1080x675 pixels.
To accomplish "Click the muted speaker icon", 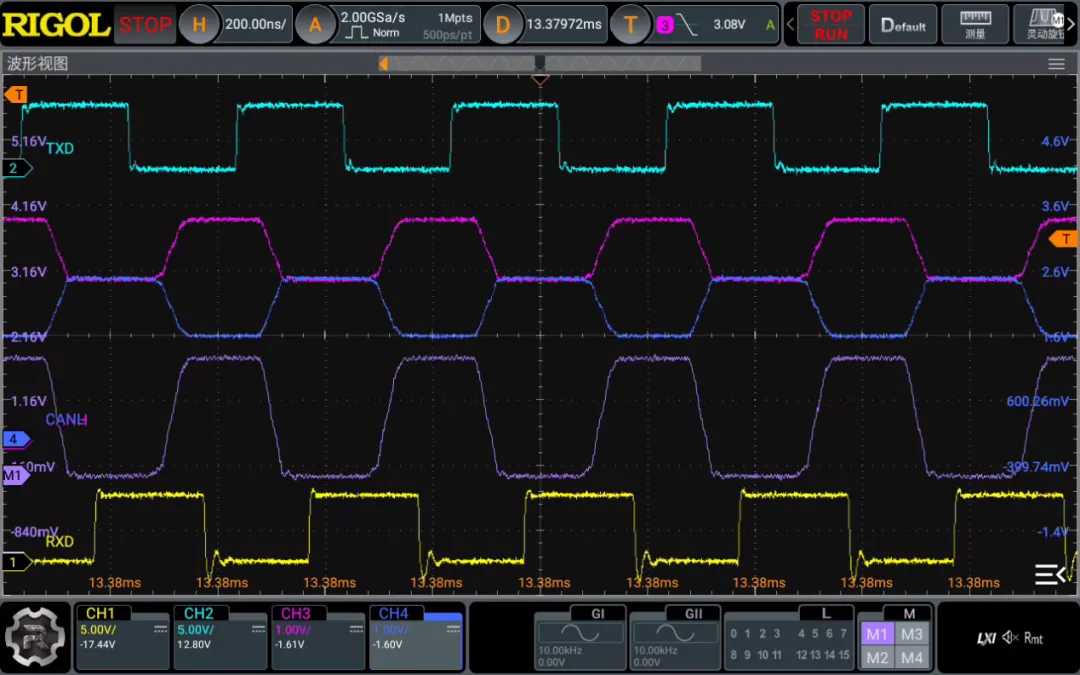I will [1011, 638].
